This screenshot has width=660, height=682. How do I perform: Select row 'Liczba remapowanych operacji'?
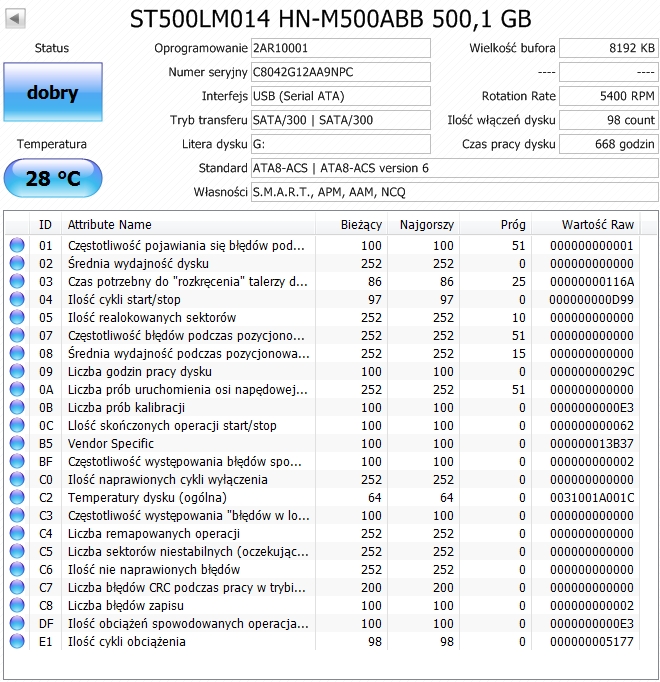click(322, 533)
